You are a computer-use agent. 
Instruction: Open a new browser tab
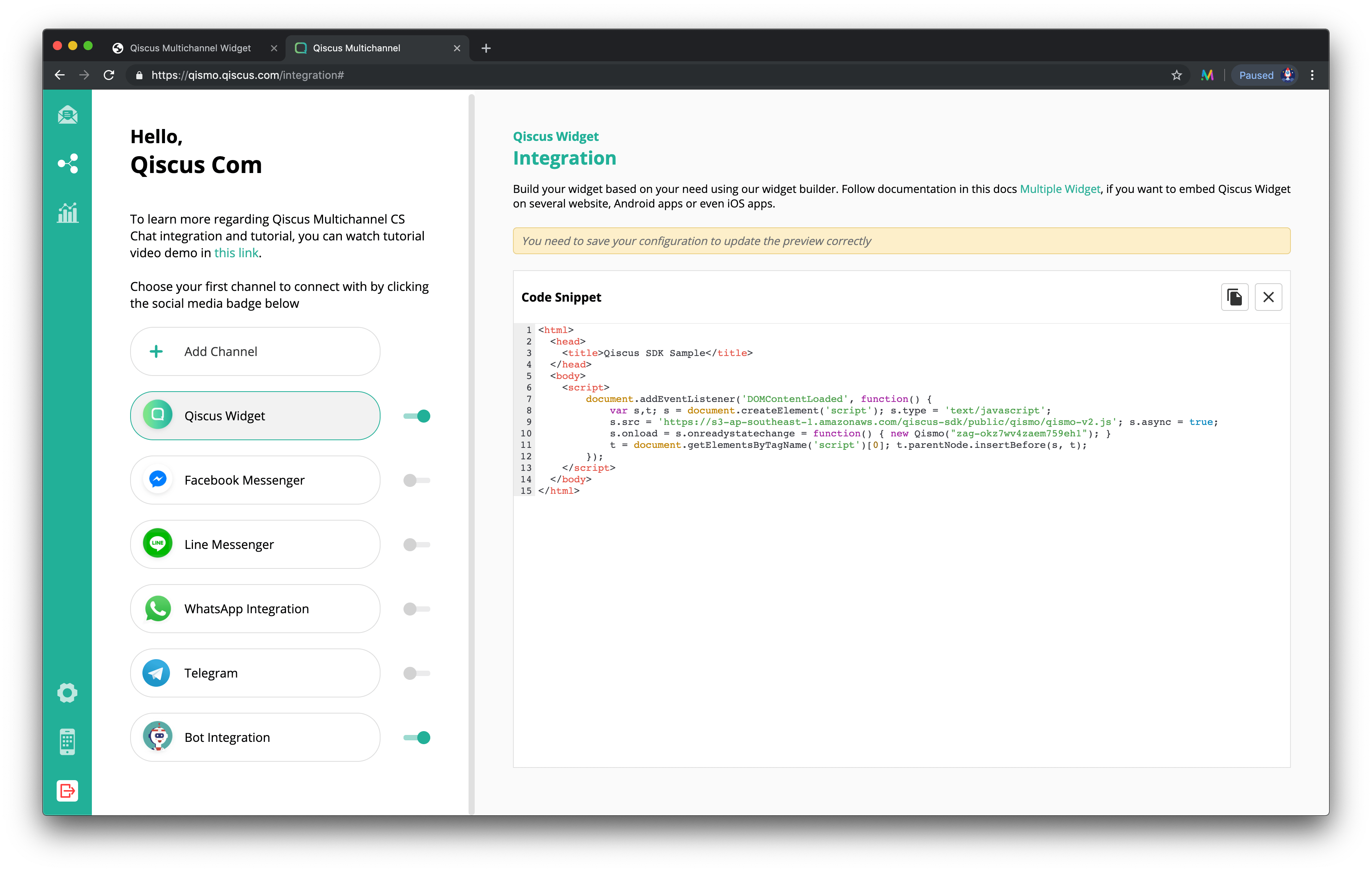click(x=485, y=48)
